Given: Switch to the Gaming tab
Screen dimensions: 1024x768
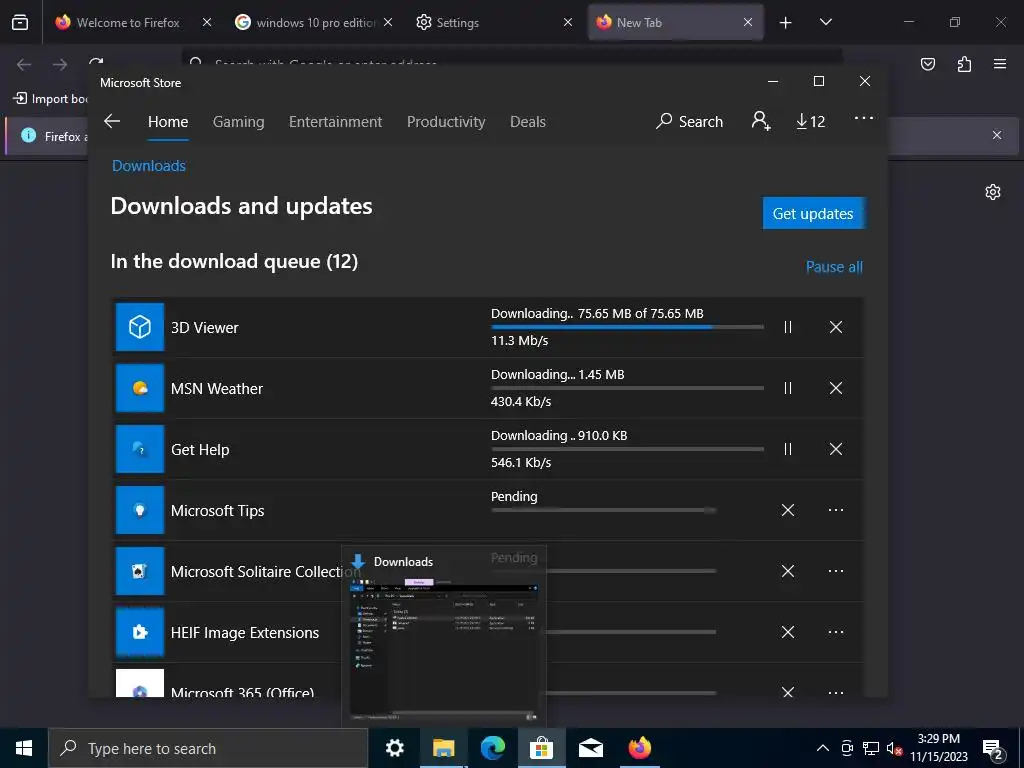Looking at the screenshot, I should coord(238,122).
